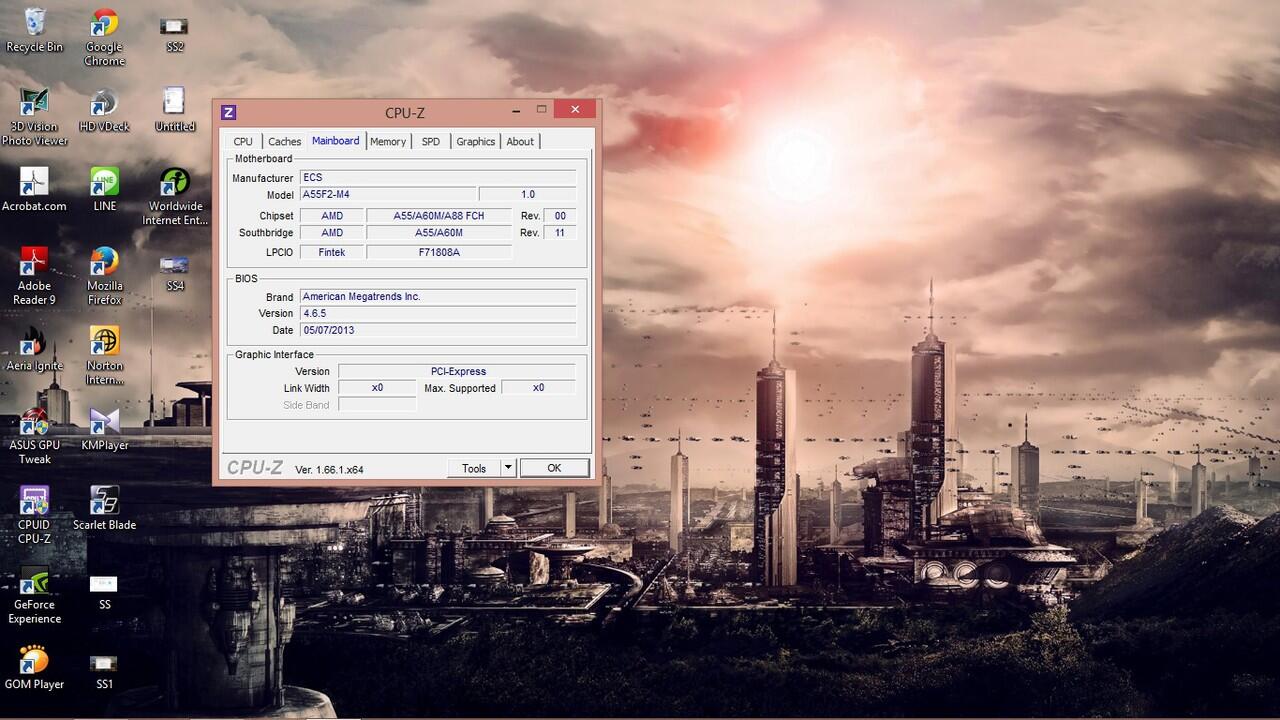Click the Tools button in CPU-Z

pos(474,468)
